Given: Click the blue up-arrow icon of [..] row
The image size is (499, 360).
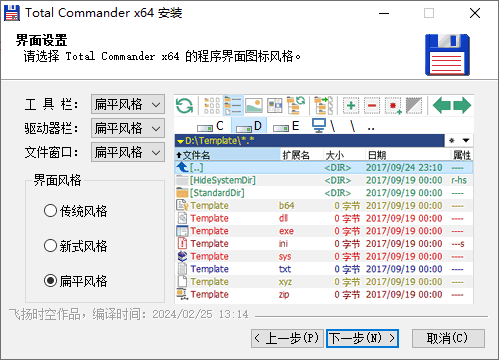Looking at the screenshot, I should pyautogui.click(x=182, y=167).
